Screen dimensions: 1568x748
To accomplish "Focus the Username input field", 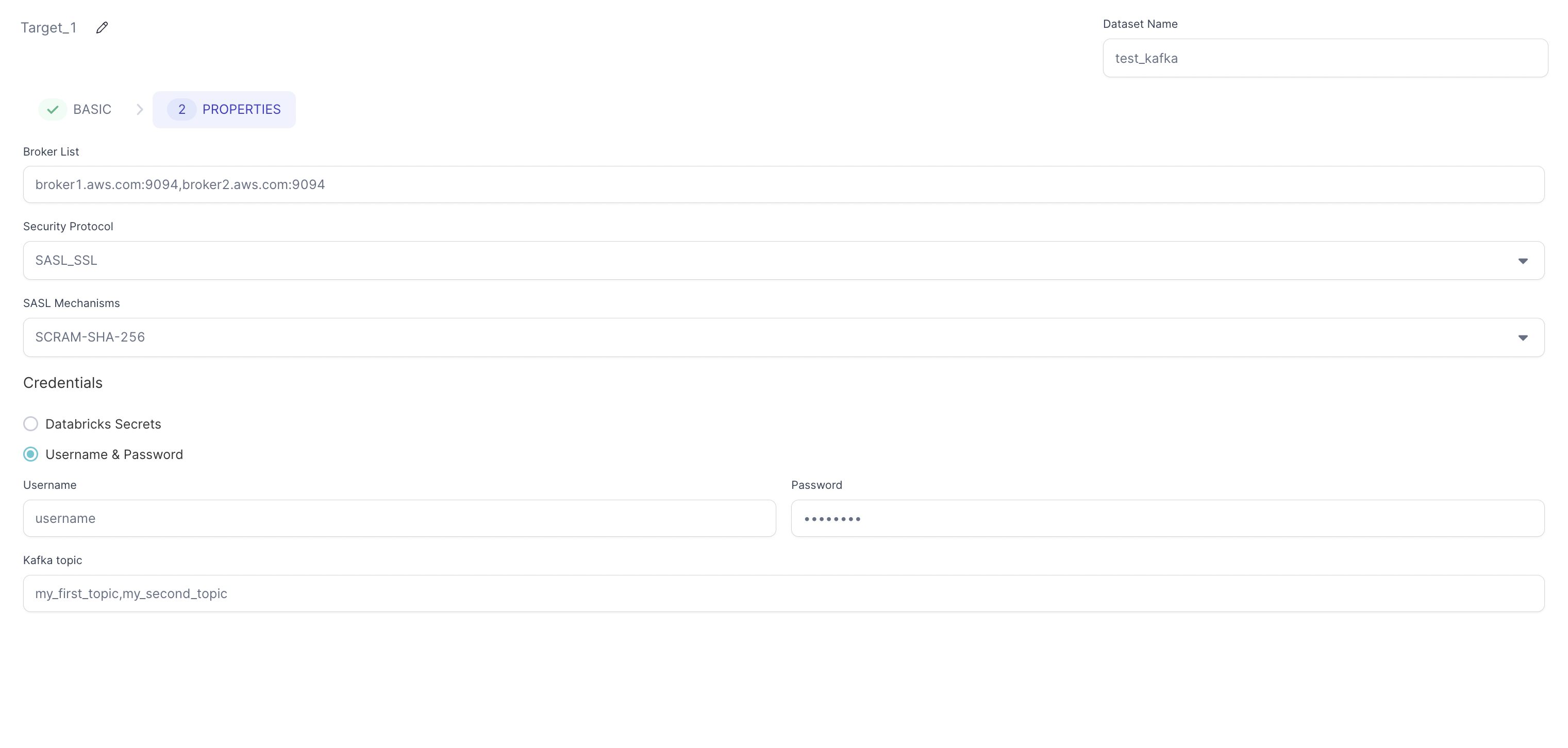I will (399, 518).
